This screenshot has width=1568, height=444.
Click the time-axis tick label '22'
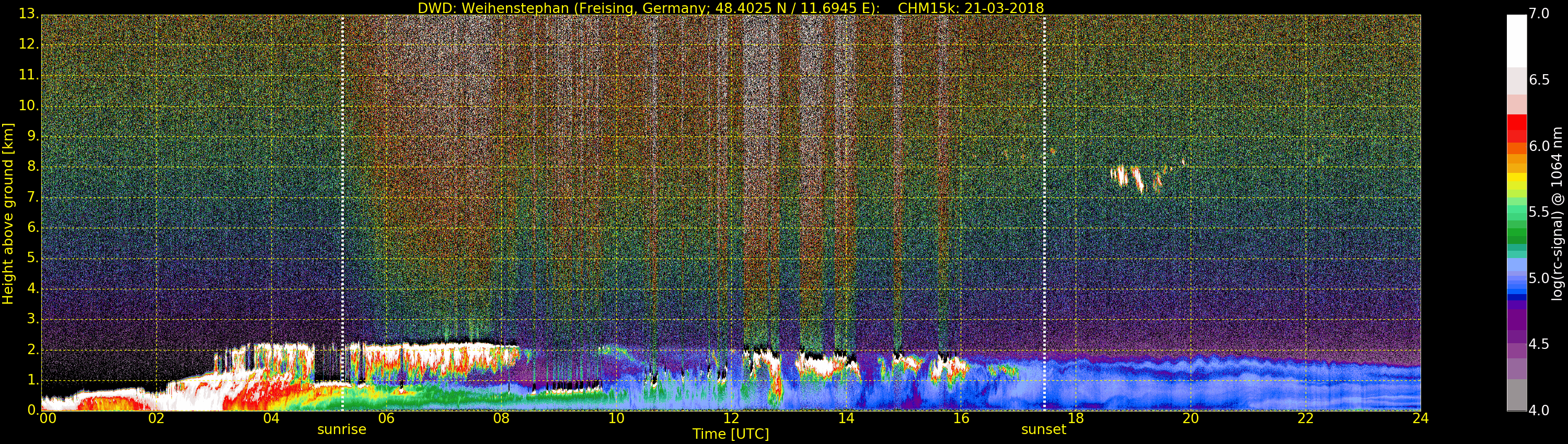[x=1306, y=418]
